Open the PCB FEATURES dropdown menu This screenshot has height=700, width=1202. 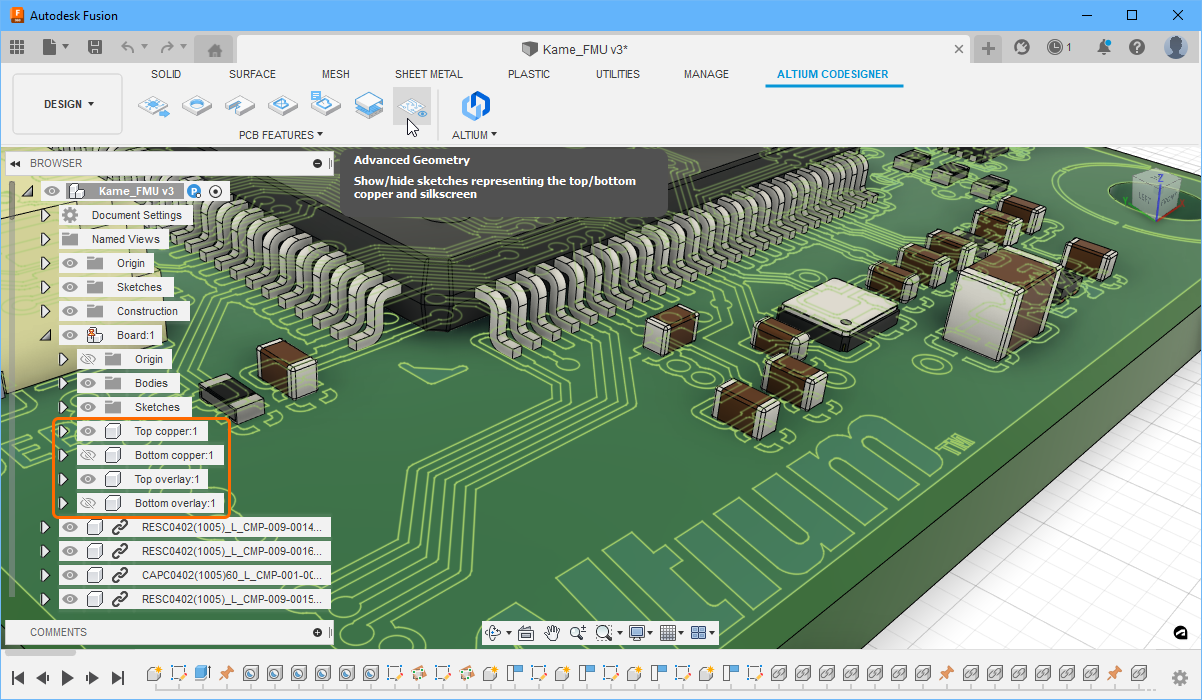click(x=281, y=135)
